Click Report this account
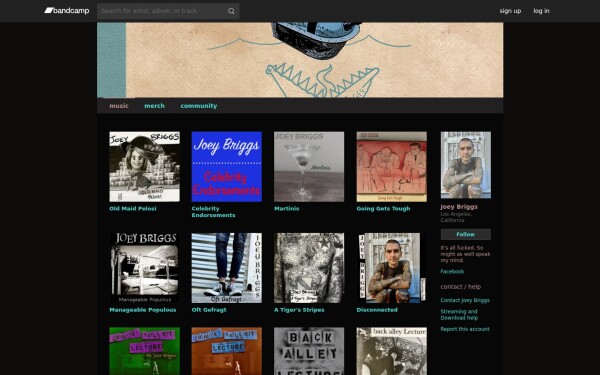 point(465,329)
